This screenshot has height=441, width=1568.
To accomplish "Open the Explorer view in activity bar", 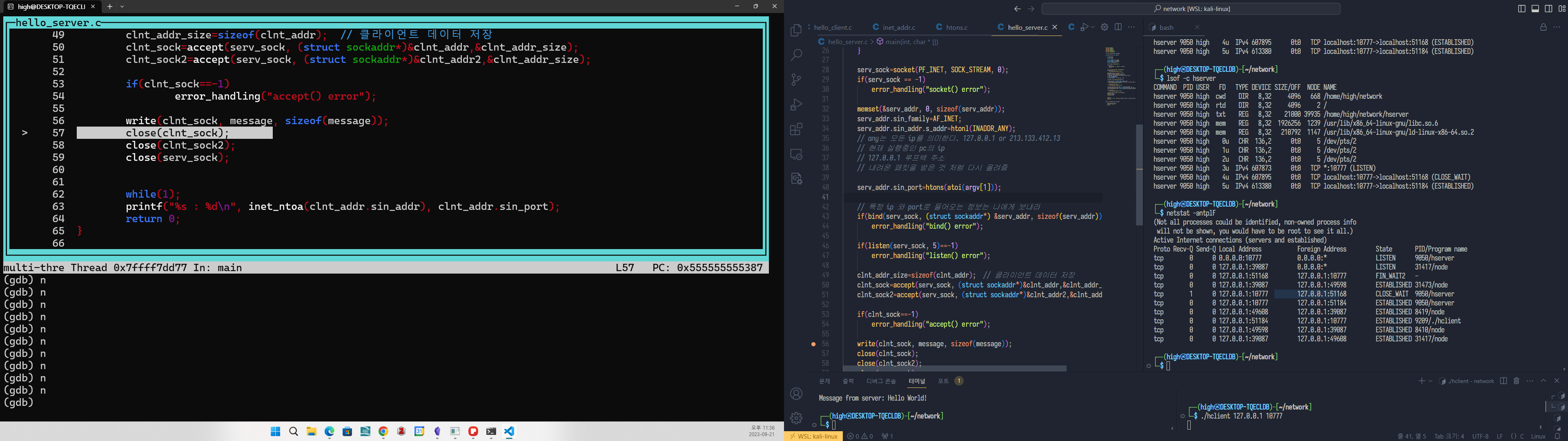I will tap(795, 31).
